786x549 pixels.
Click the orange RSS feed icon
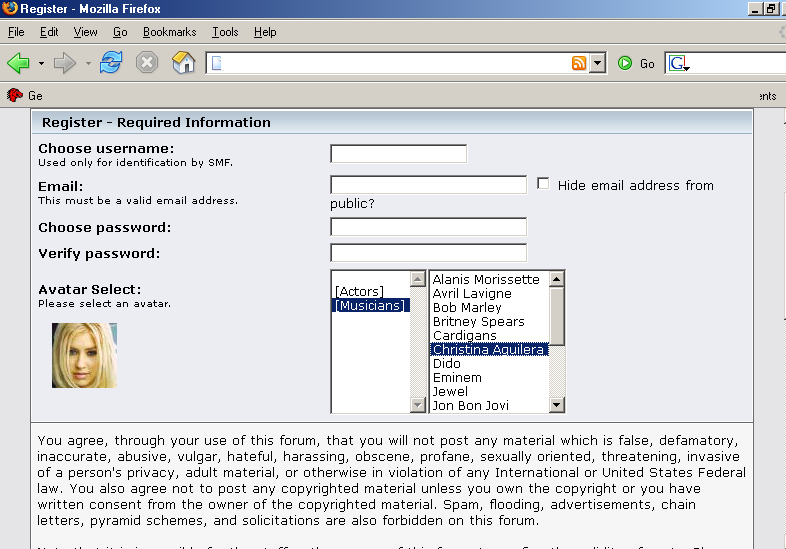pos(579,63)
